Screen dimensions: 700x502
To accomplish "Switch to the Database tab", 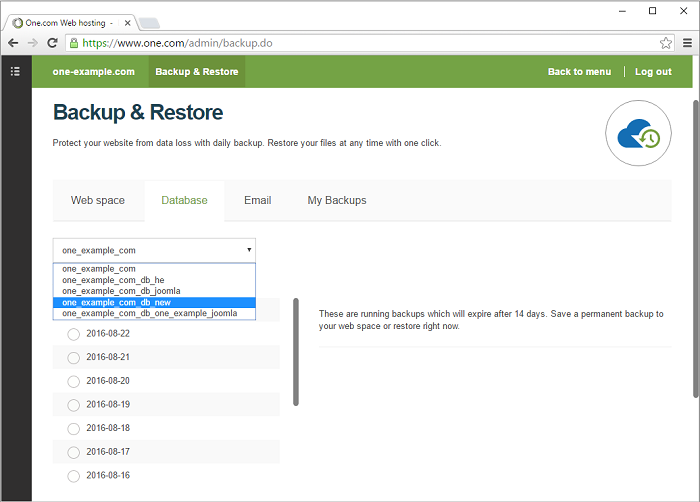I will point(184,201).
